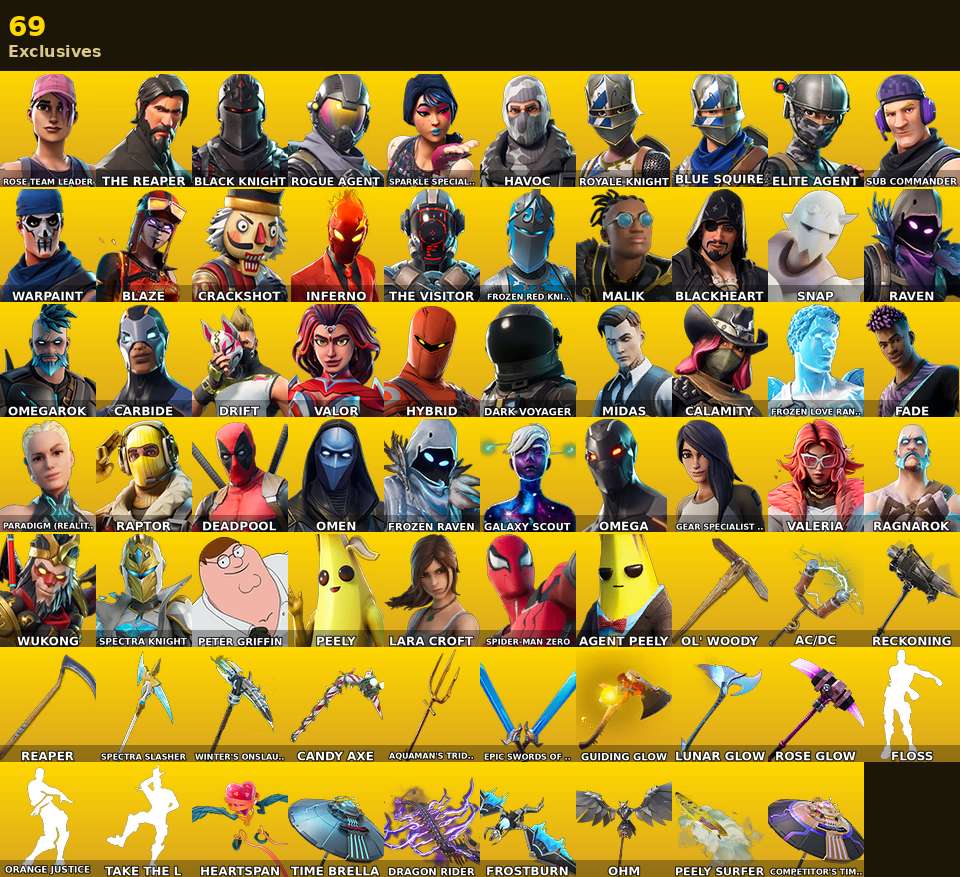
Task: Choose the Carbide skin tile
Action: point(144,359)
